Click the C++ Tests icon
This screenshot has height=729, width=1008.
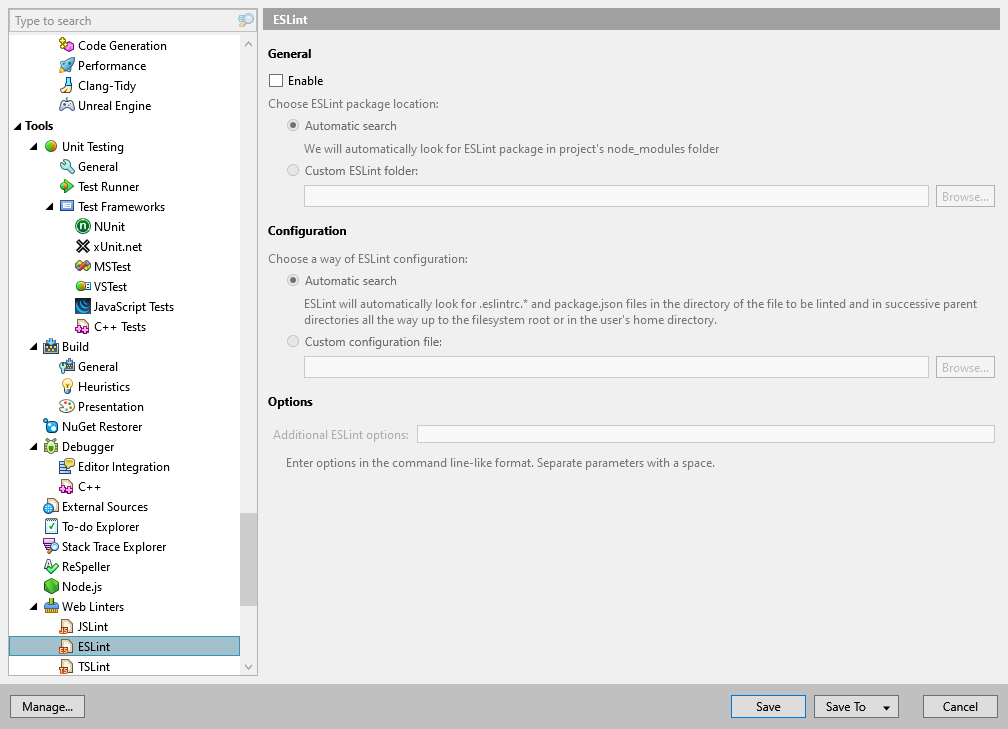coord(83,327)
